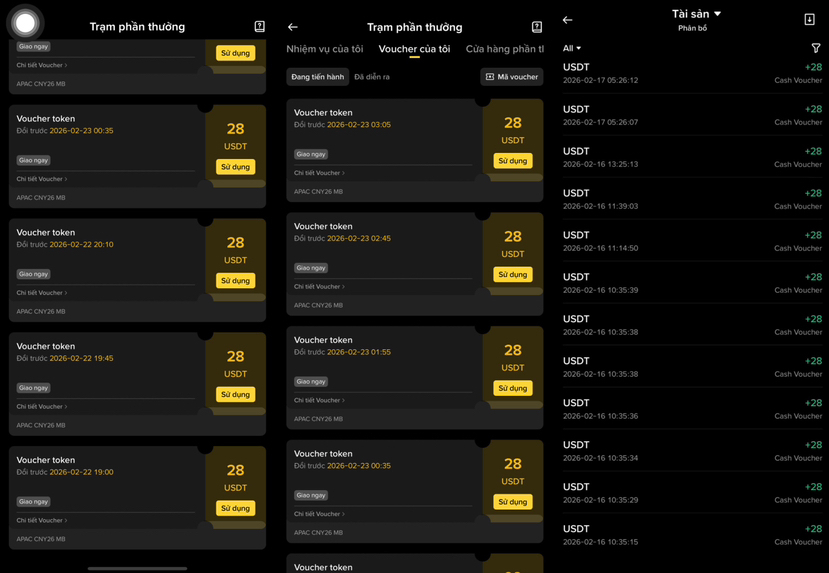Open USDT record dated 2026-02-16 10:35:34
This screenshot has width=829, height=573.
pyautogui.click(x=692, y=451)
